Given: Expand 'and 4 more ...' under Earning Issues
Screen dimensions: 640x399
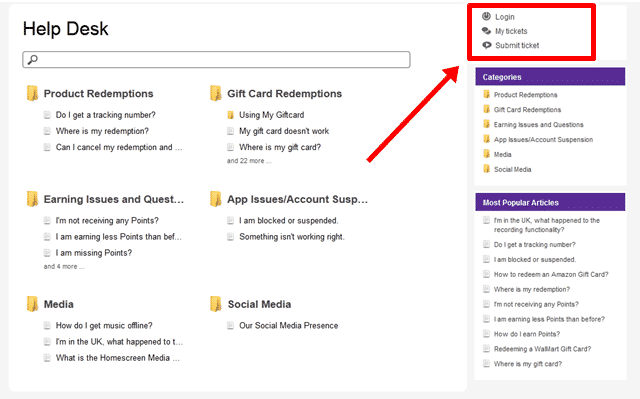Looking at the screenshot, I should (x=64, y=266).
